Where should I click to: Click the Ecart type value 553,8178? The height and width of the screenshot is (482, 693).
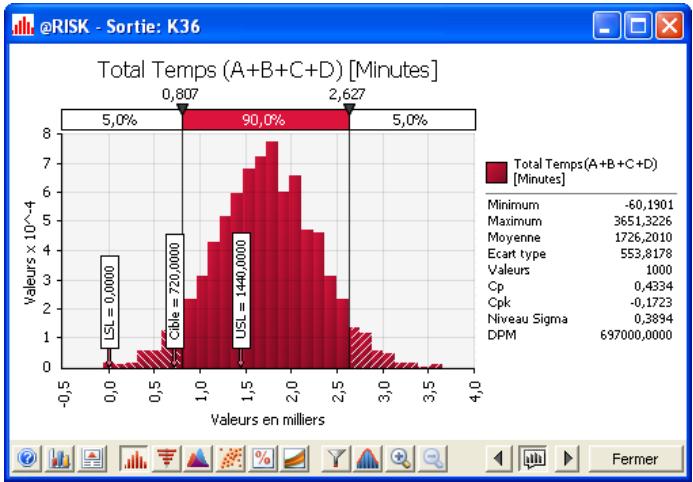(646, 254)
